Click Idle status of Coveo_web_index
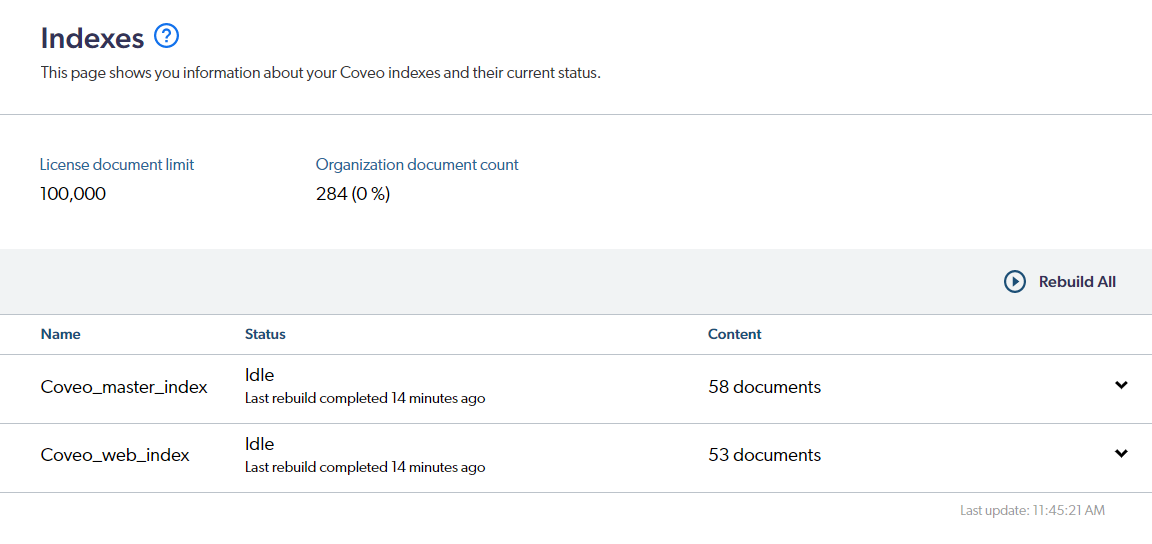1152x544 pixels. [x=259, y=443]
